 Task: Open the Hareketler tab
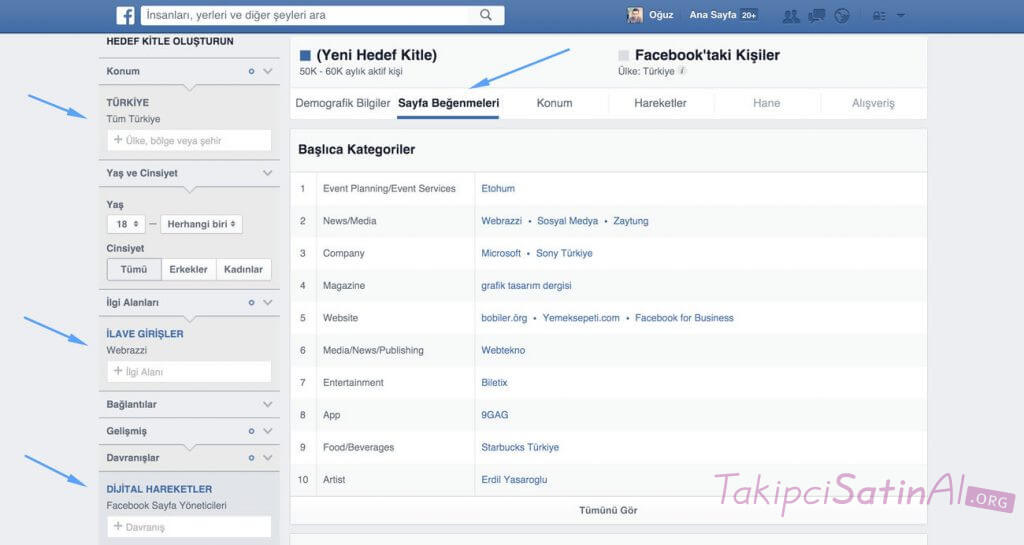(x=660, y=103)
